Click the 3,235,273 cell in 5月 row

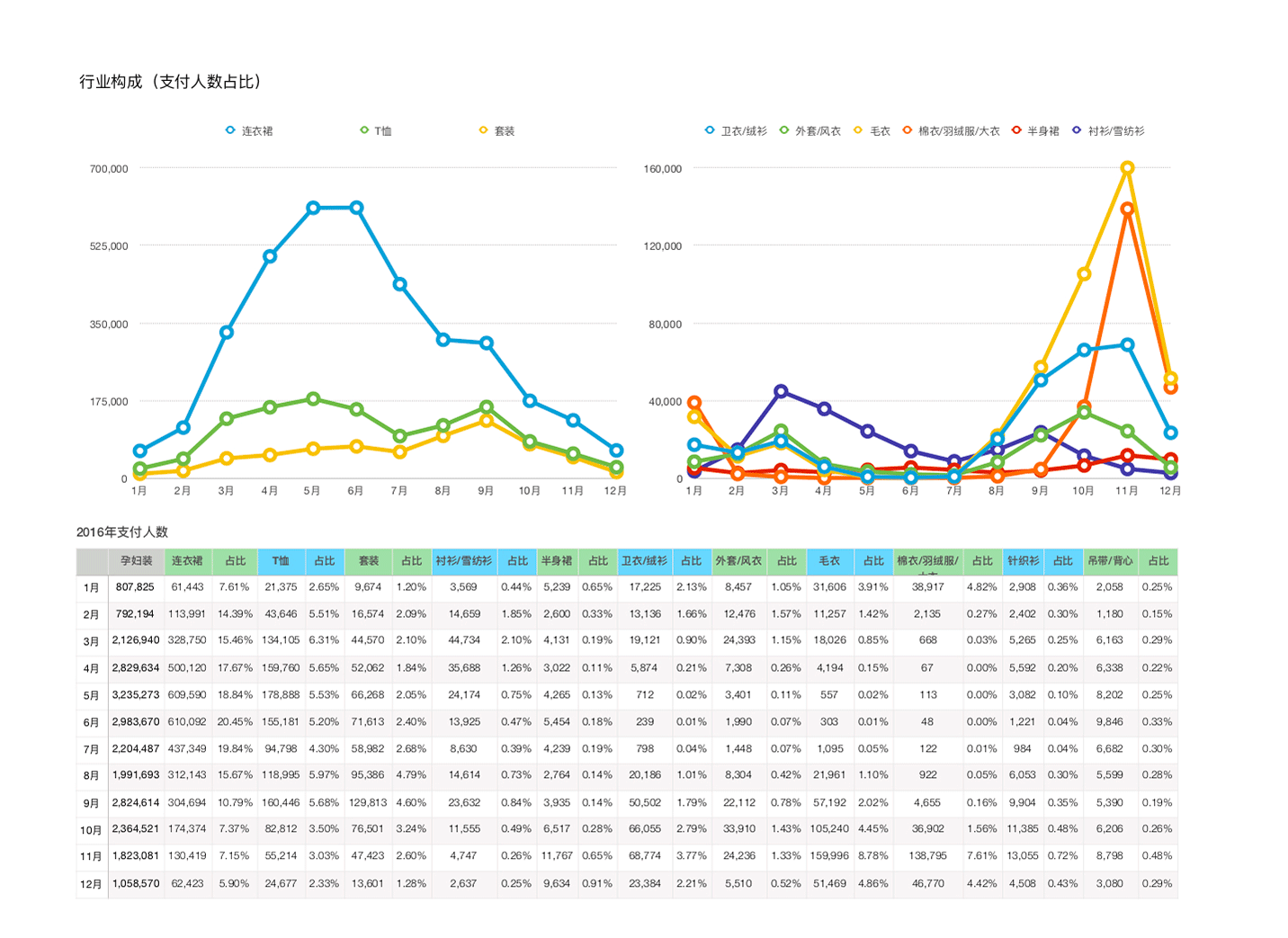tap(136, 695)
